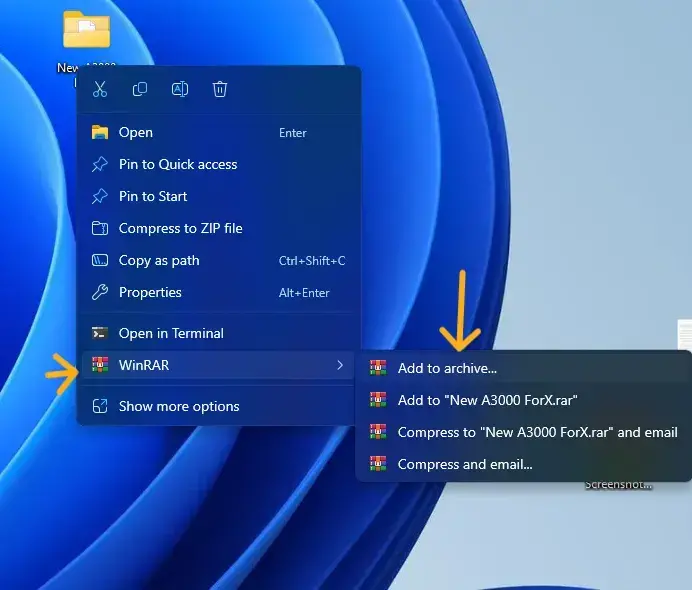Click Show more options
Image resolution: width=692 pixels, height=590 pixels.
[x=179, y=407]
